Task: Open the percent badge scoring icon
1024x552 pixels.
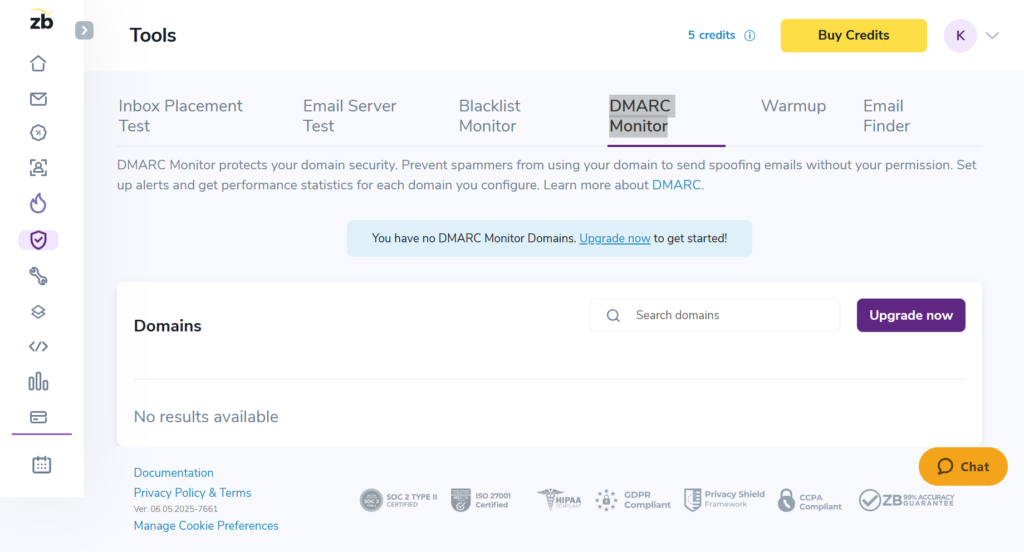Action: [x=39, y=133]
